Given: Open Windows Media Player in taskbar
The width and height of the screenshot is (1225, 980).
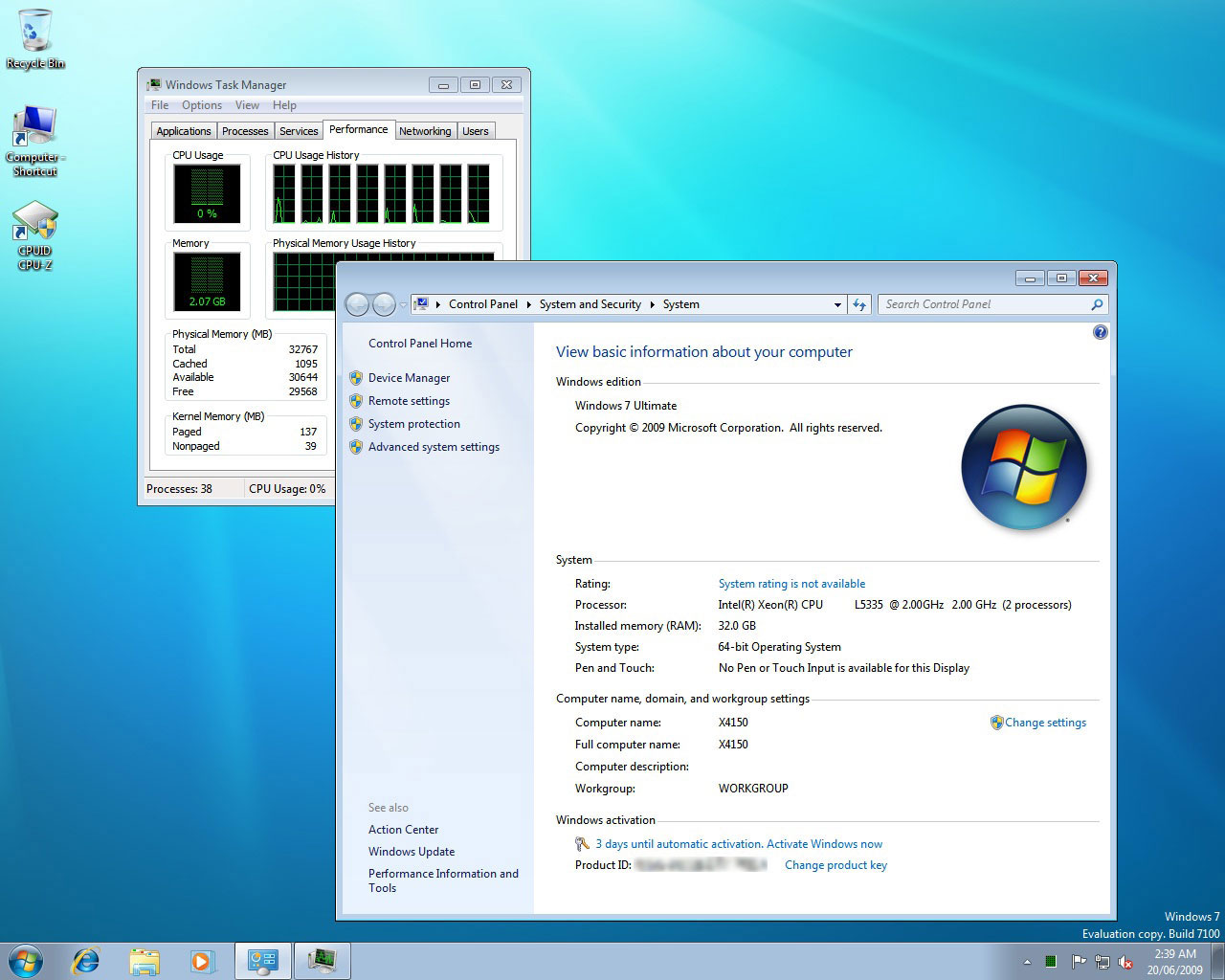Looking at the screenshot, I should coord(203,960).
